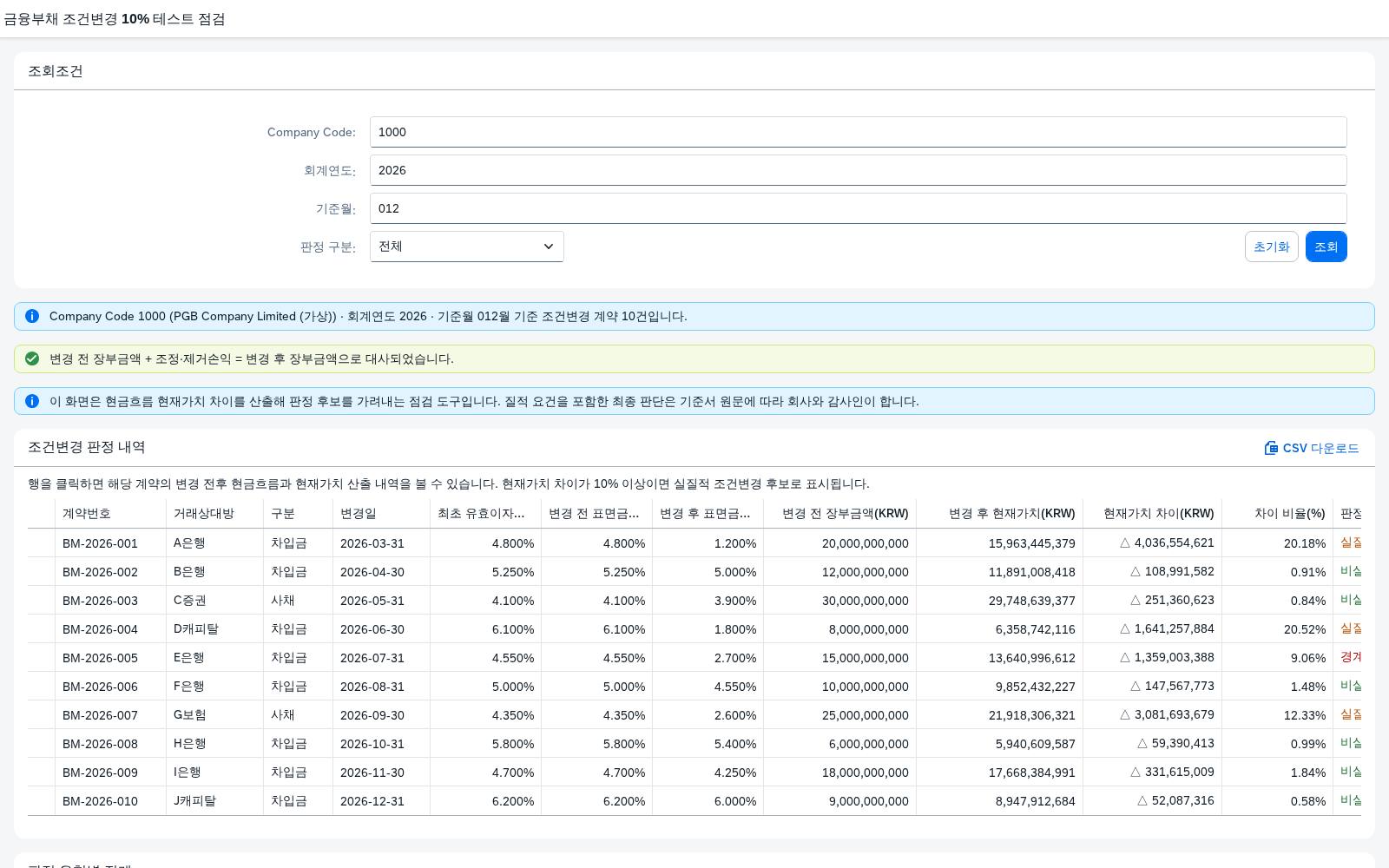
Task: Click date cell 2026-12-31
Action: [381, 801]
